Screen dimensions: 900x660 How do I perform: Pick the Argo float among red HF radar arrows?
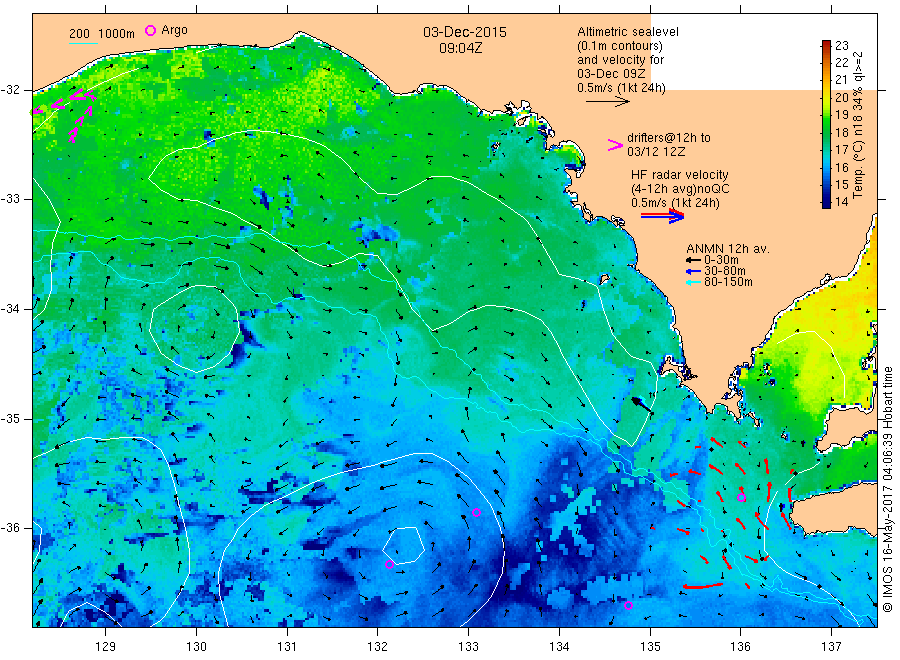pyautogui.click(x=741, y=498)
